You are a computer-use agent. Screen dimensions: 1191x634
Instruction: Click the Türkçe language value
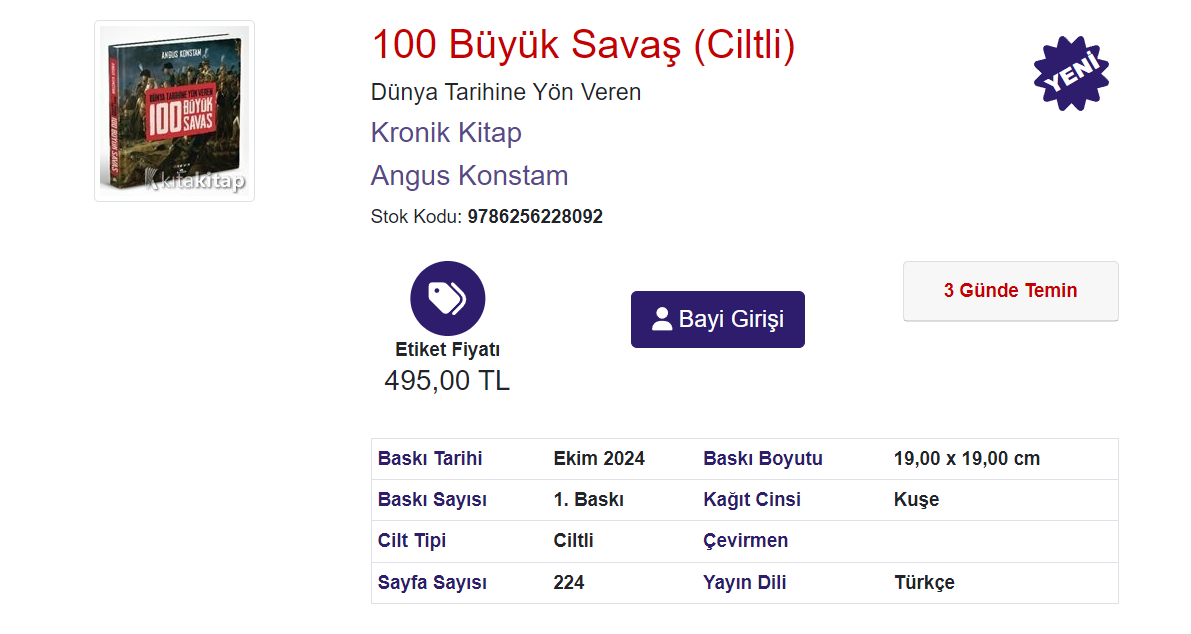[924, 583]
